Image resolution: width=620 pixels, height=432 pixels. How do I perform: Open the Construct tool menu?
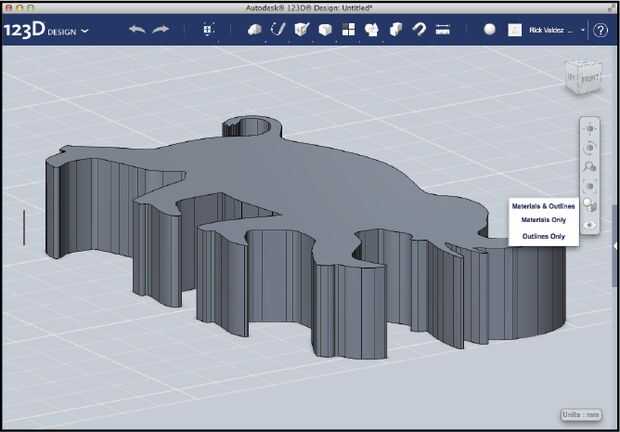point(302,29)
